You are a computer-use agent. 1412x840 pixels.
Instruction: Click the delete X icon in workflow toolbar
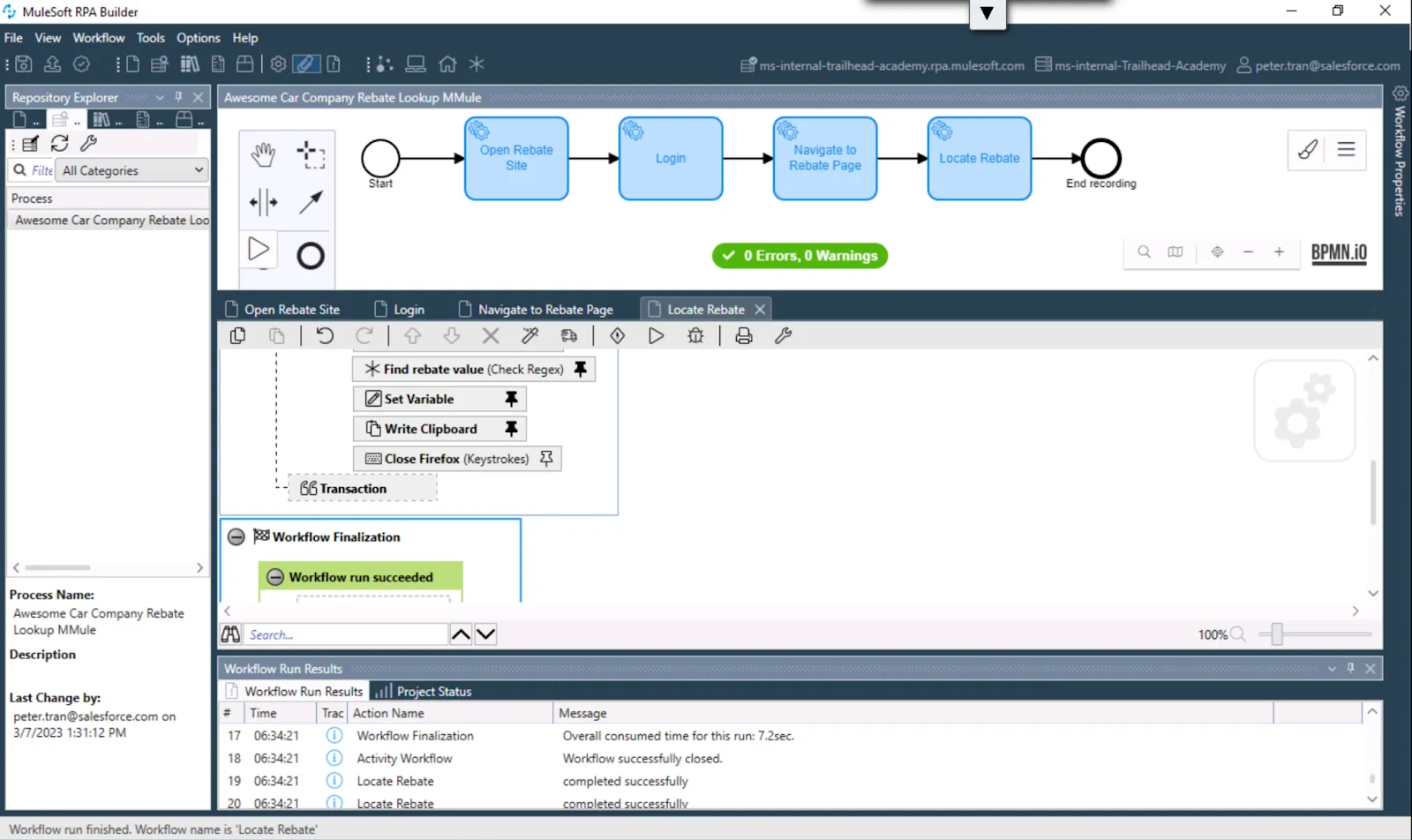point(491,336)
